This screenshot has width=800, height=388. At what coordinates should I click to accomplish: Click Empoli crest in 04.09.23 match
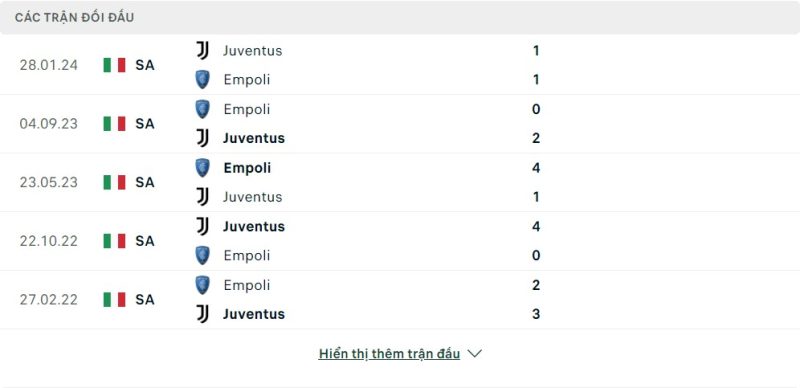coord(203,109)
